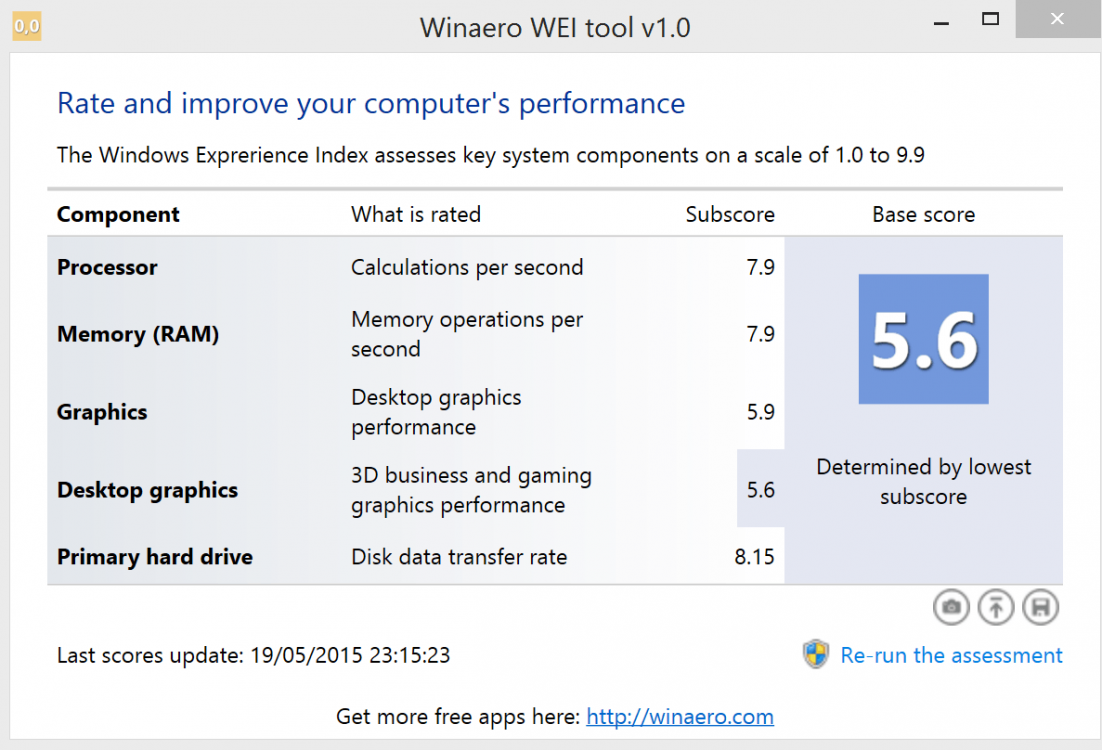Click the Memory (RAM) component label
Image resolution: width=1102 pixels, height=750 pixels.
[138, 334]
